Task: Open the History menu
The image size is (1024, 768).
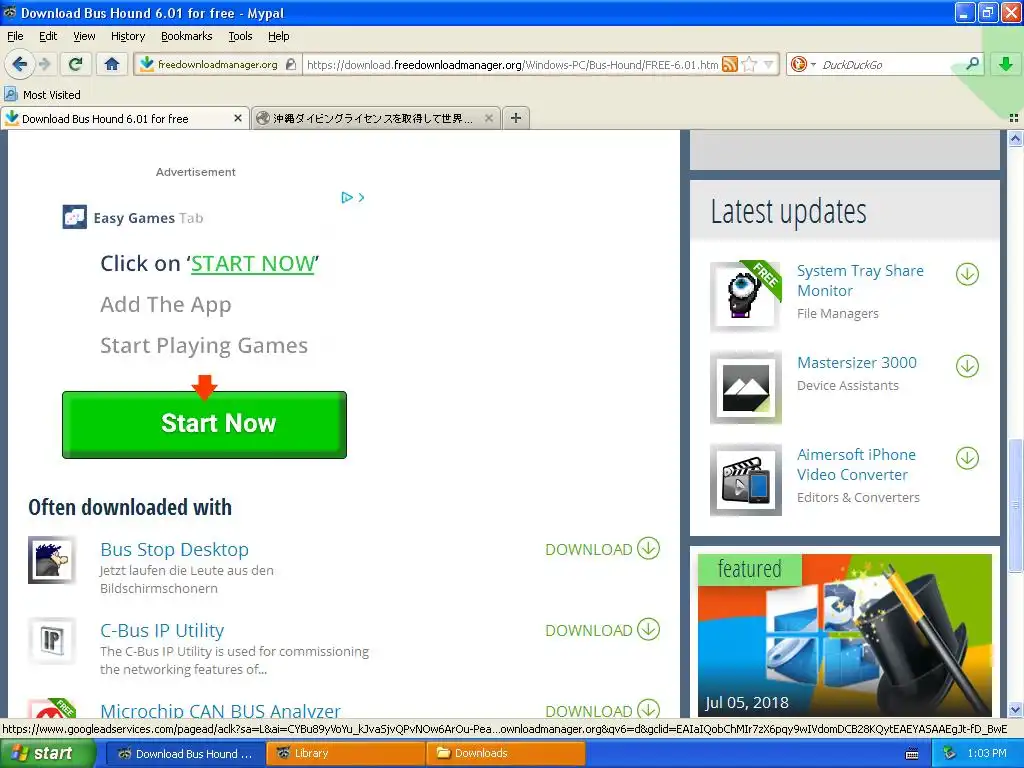Action: pyautogui.click(x=127, y=36)
